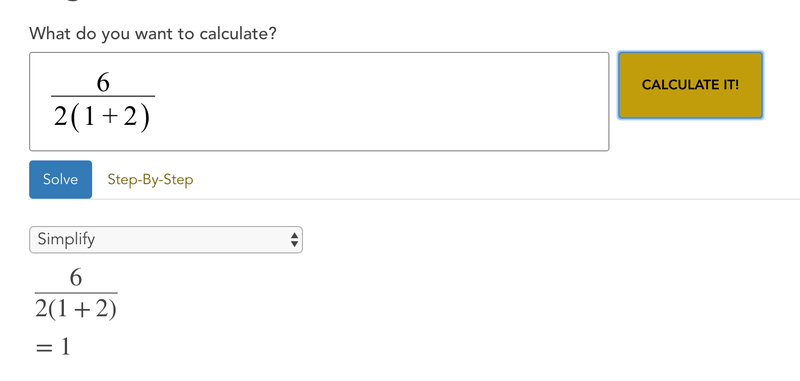This screenshot has height=381, width=800.
Task: Select the Solve tab
Action: point(60,180)
